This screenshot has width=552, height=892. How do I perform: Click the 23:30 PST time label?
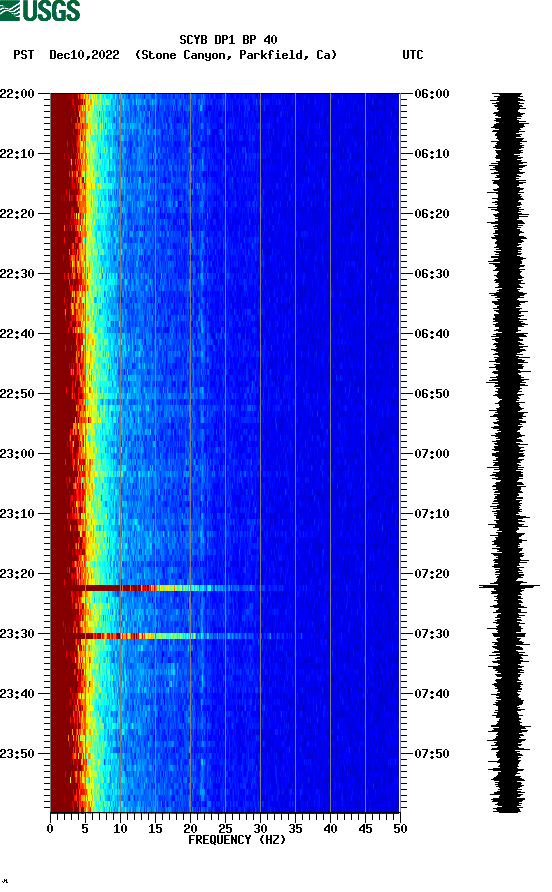[x=17, y=634]
